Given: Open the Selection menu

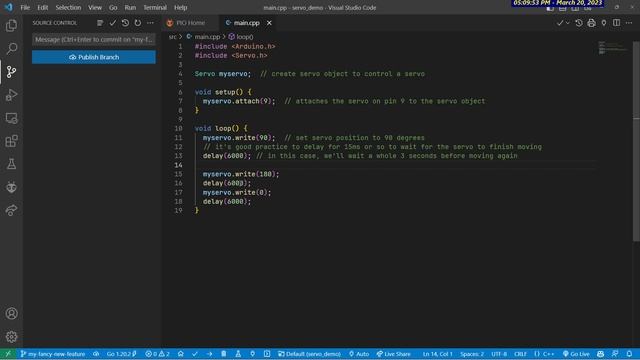Looking at the screenshot, I should tap(68, 7).
